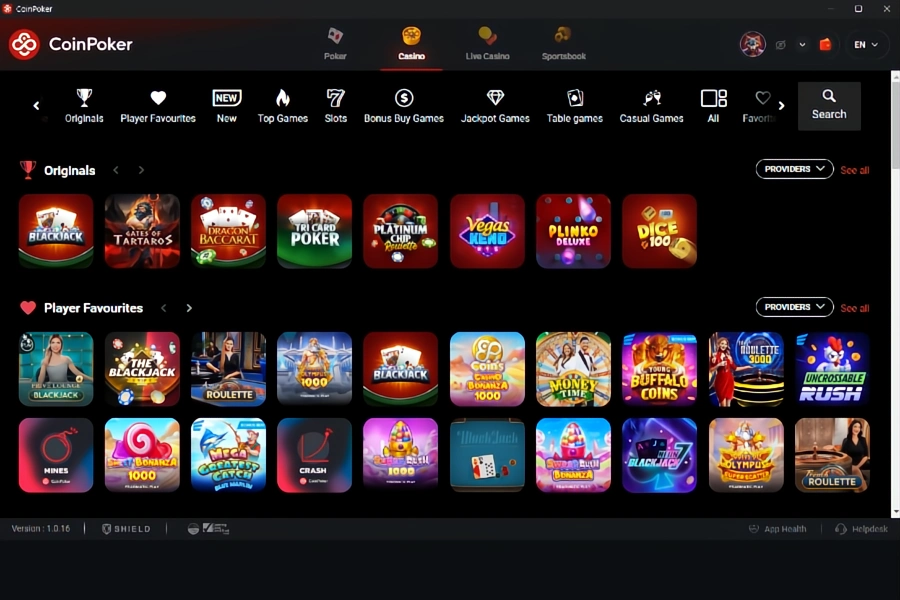Open the Casino section icon
Screen dimensions: 900x600
coord(412,36)
